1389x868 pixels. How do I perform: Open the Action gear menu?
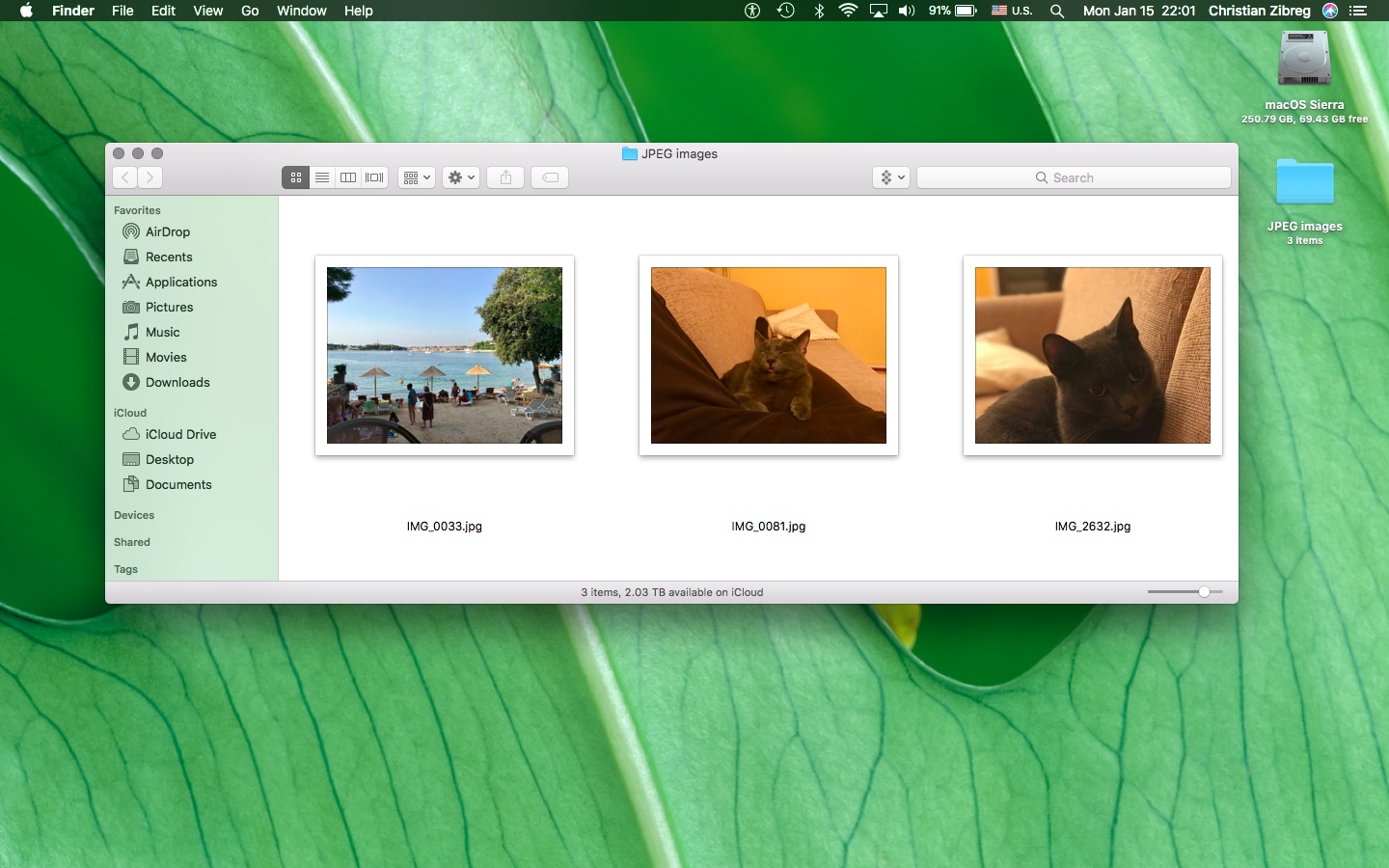coord(461,177)
